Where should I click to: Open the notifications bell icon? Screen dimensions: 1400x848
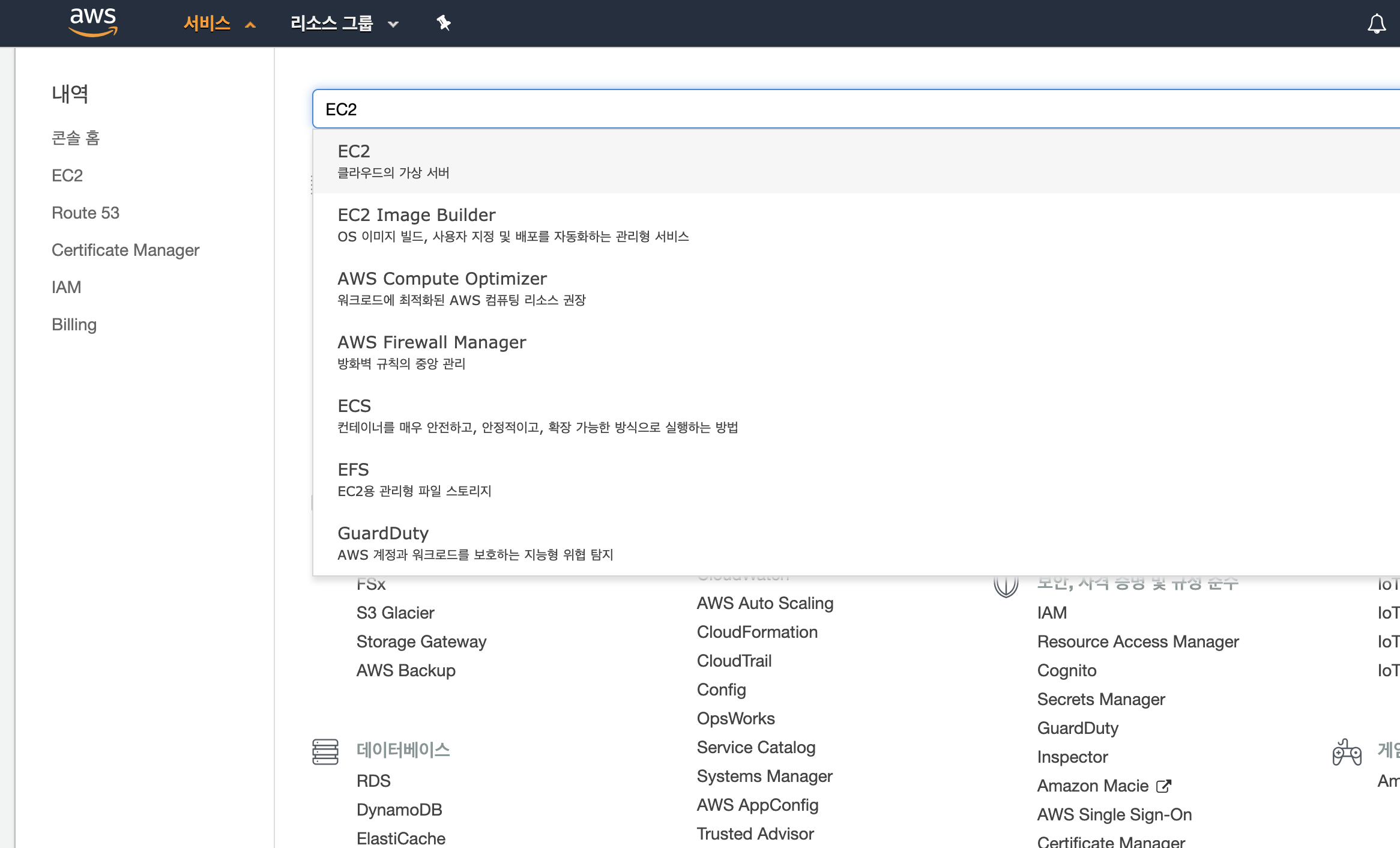(1377, 24)
